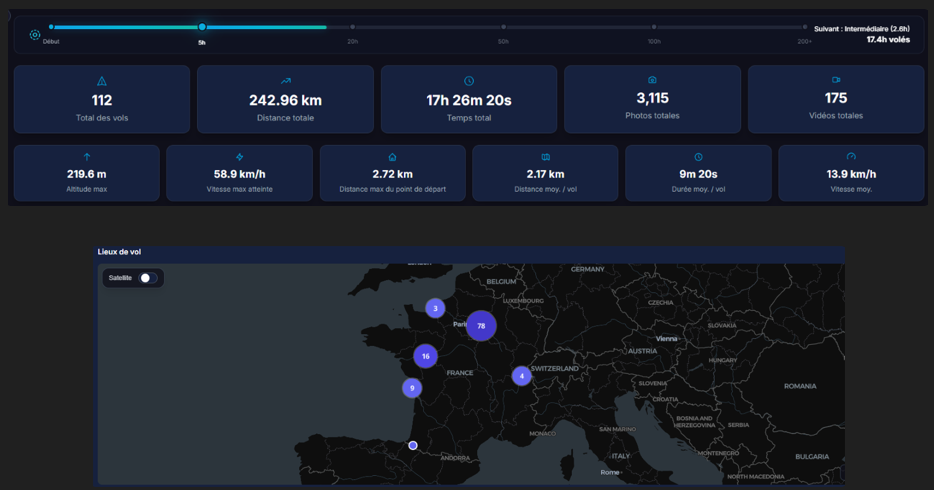Click the up arrow icon on Altitude max

[x=87, y=157]
